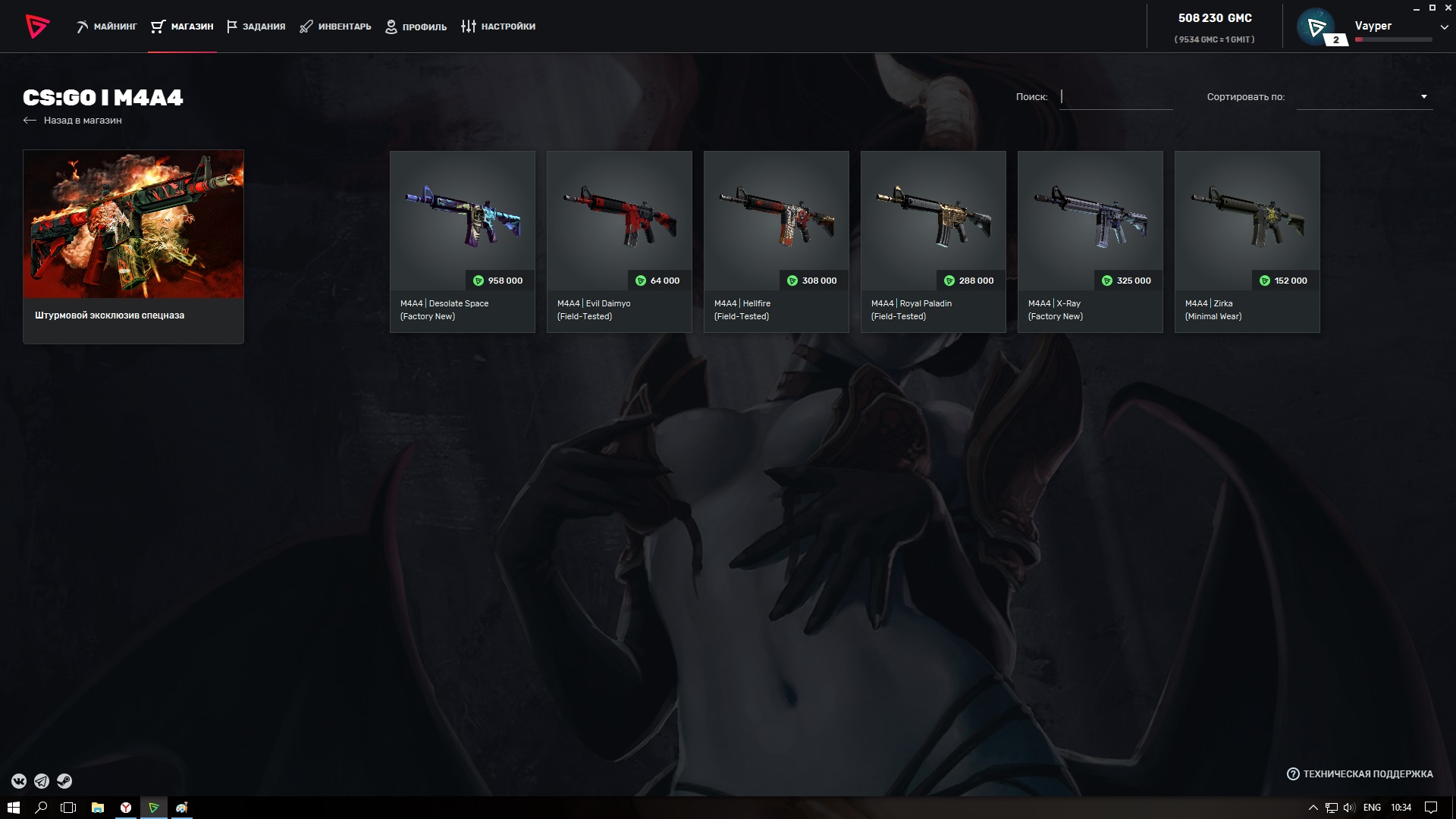This screenshot has height=819, width=1456.
Task: Open the Майнинг tab
Action: [106, 27]
